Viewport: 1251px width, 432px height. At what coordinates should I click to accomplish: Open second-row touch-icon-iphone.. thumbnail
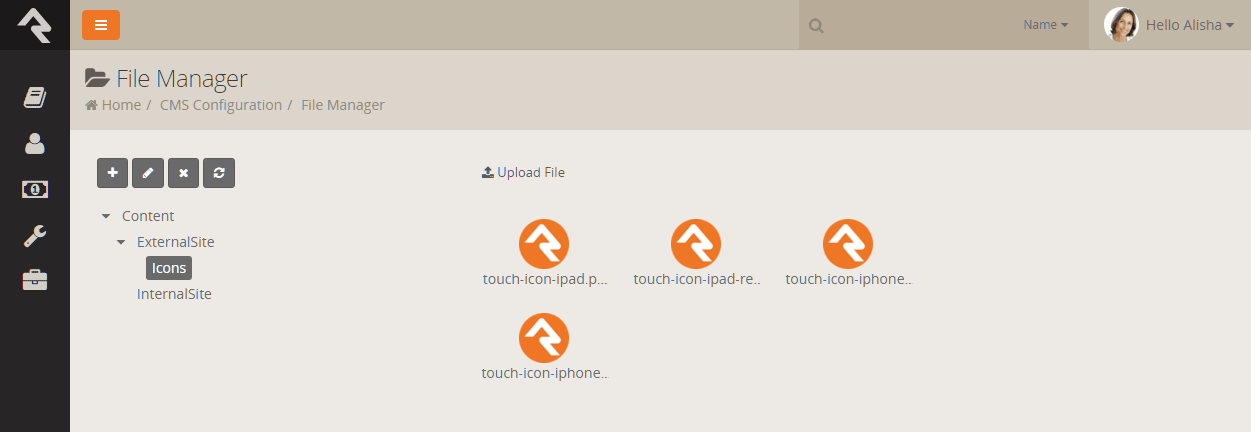[x=544, y=338]
